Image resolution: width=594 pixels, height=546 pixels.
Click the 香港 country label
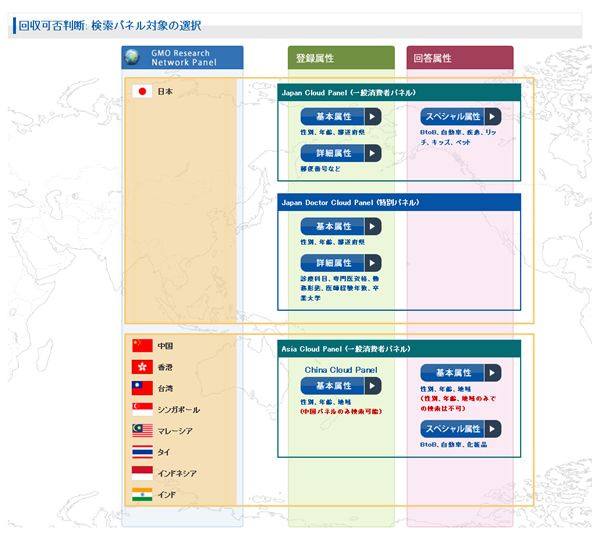pos(165,367)
